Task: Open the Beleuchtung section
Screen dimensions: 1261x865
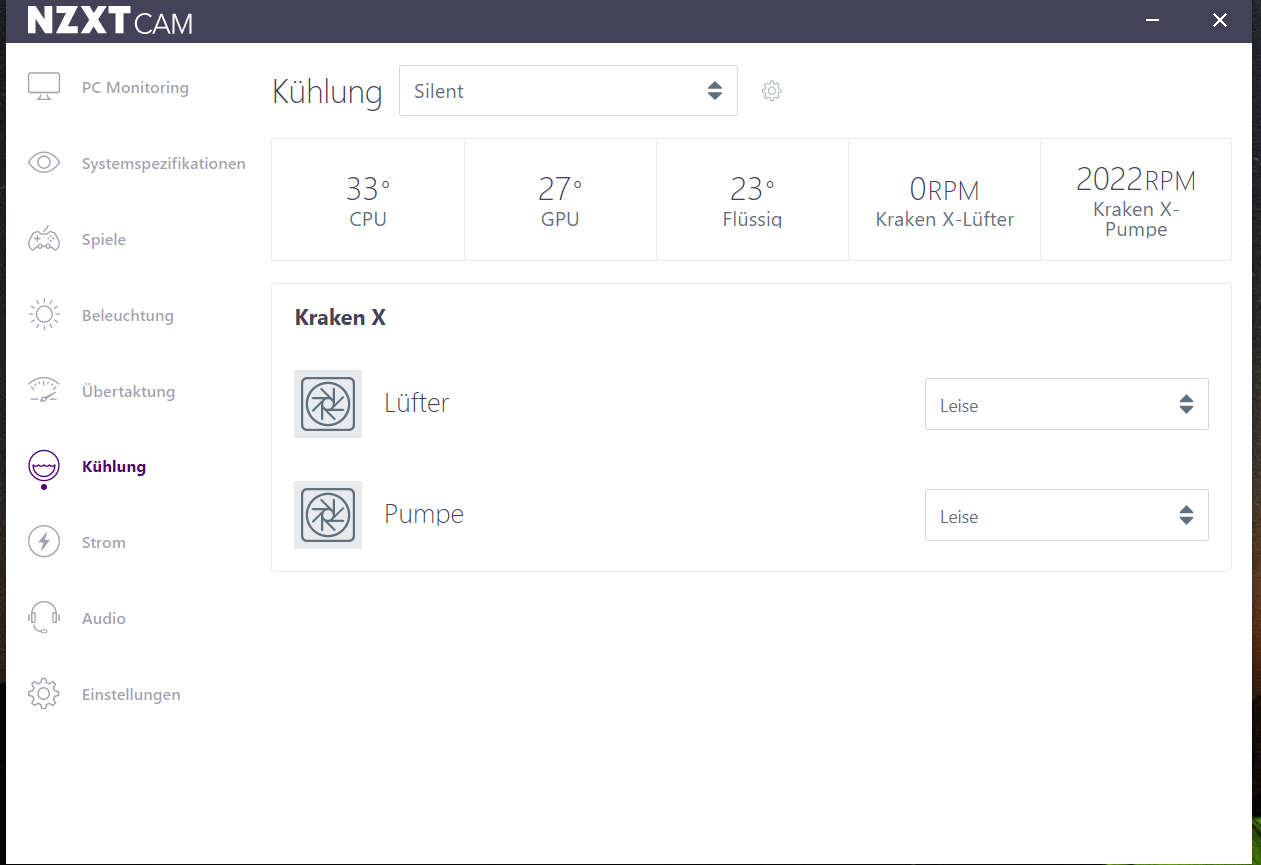Action: 128,315
